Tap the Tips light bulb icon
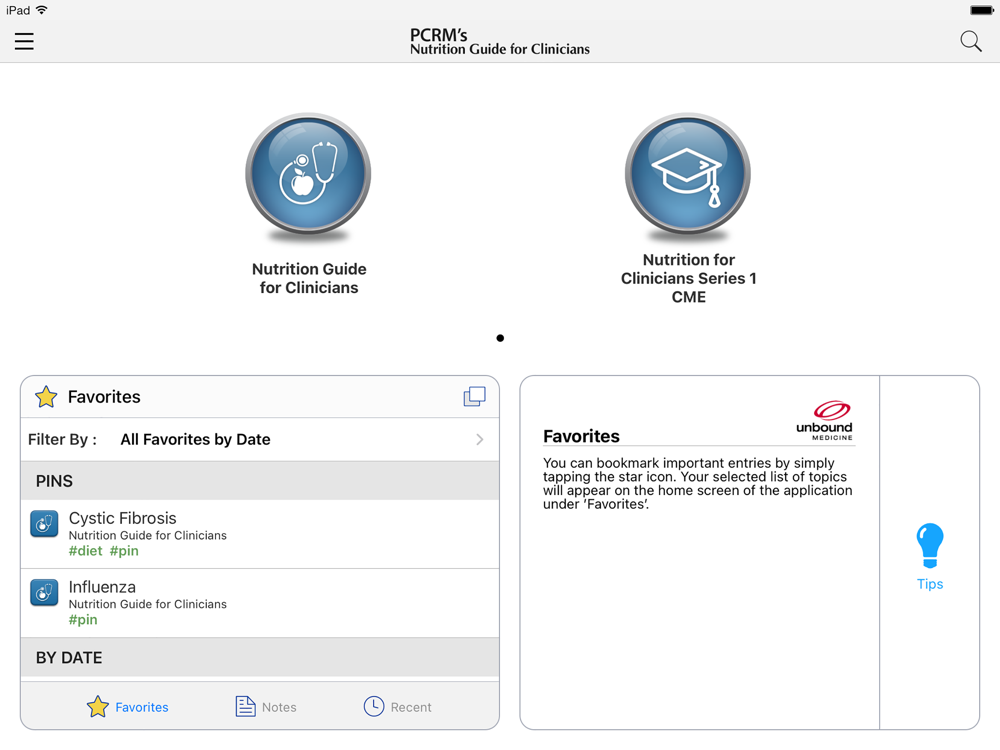 point(929,545)
